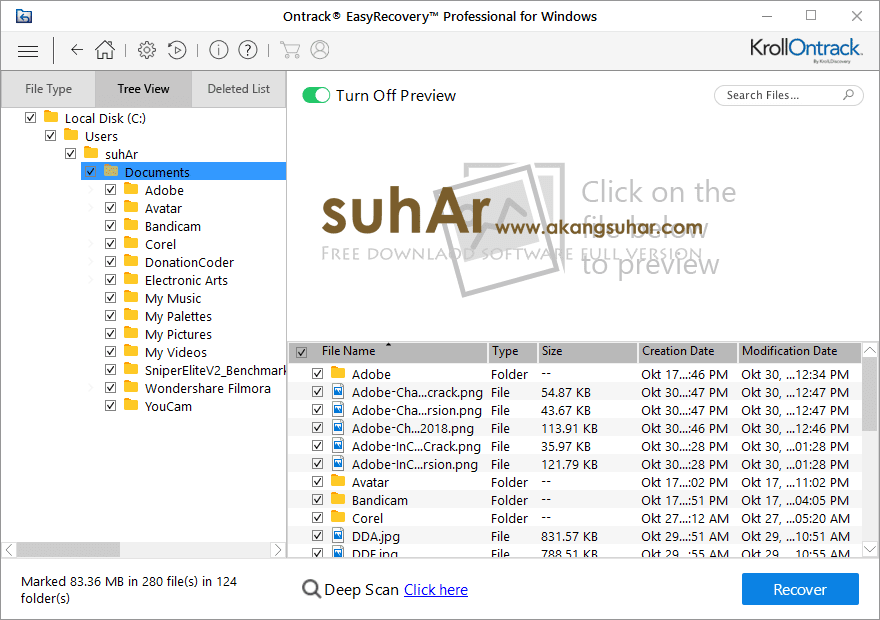Uncheck Adobe-InC...Crack.png checkbox
This screenshot has height=620, width=880.
(x=318, y=446)
